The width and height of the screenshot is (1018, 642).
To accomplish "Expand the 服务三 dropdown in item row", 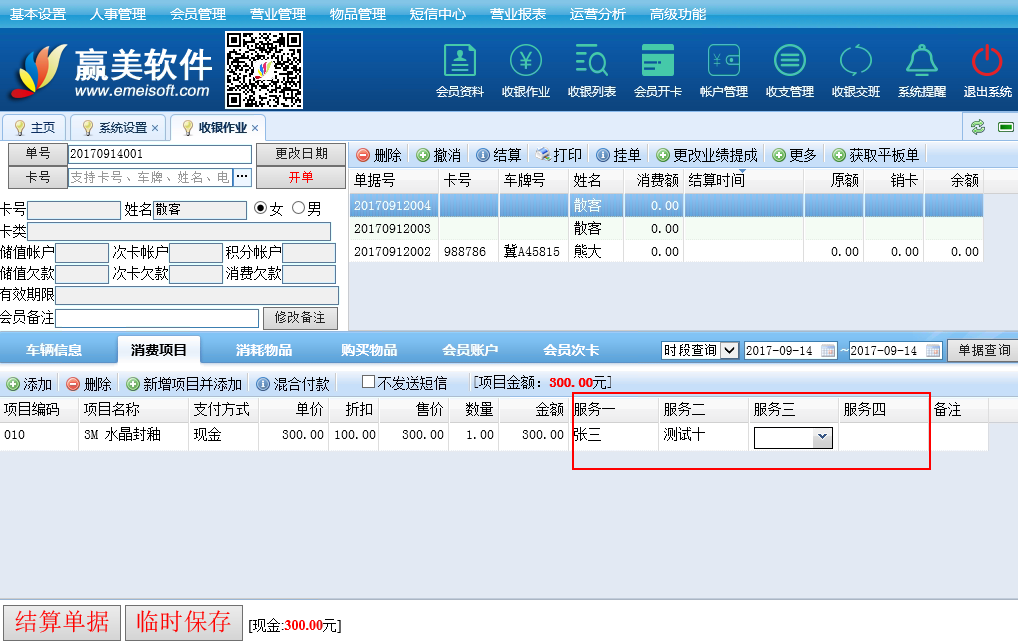I will (821, 437).
